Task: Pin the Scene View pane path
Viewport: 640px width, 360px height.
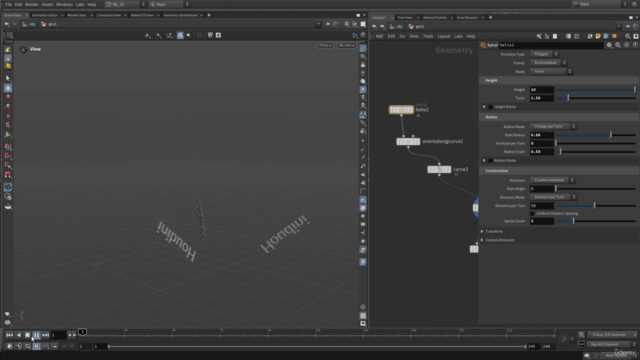Action: [x=328, y=24]
